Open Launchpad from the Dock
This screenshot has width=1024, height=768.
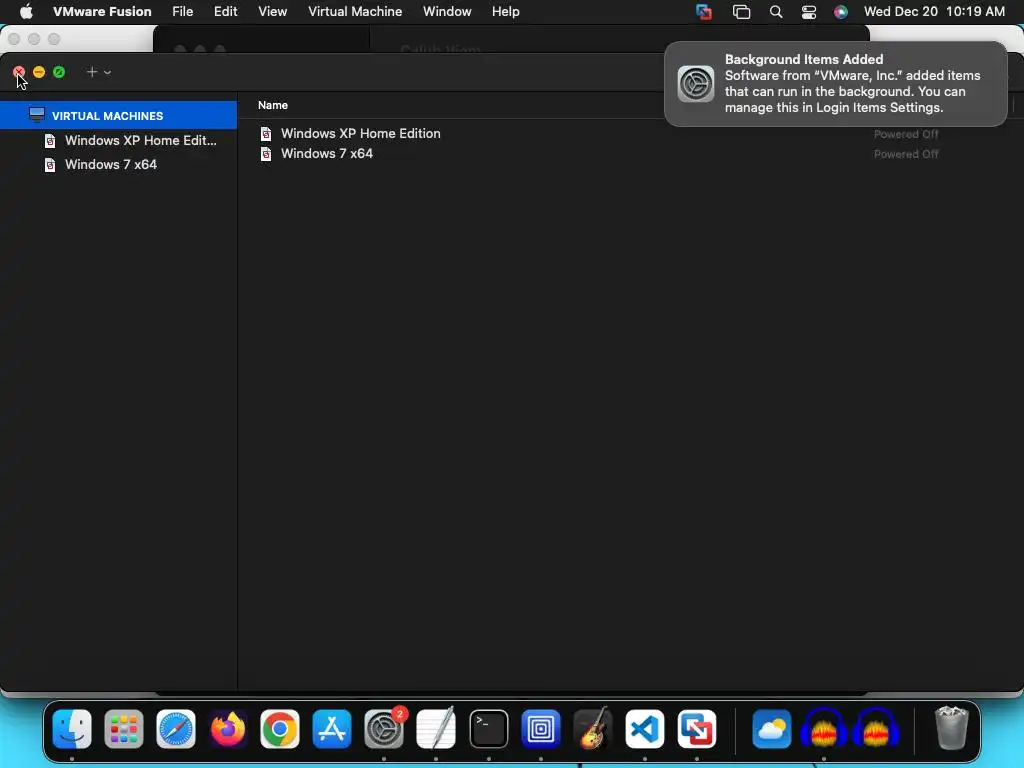click(x=123, y=729)
